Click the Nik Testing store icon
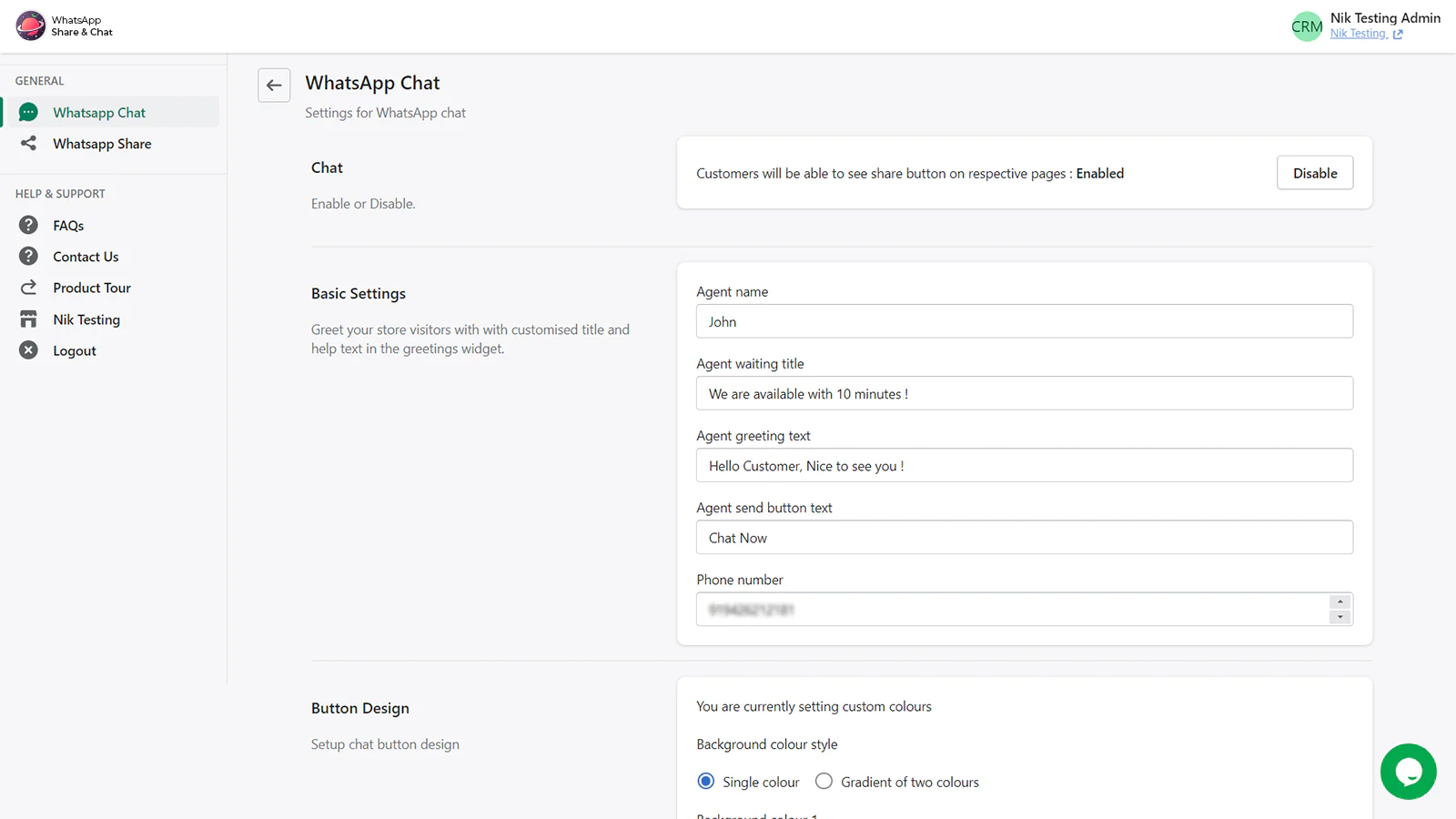Screen dimensions: 1456x819 click(x=29, y=319)
